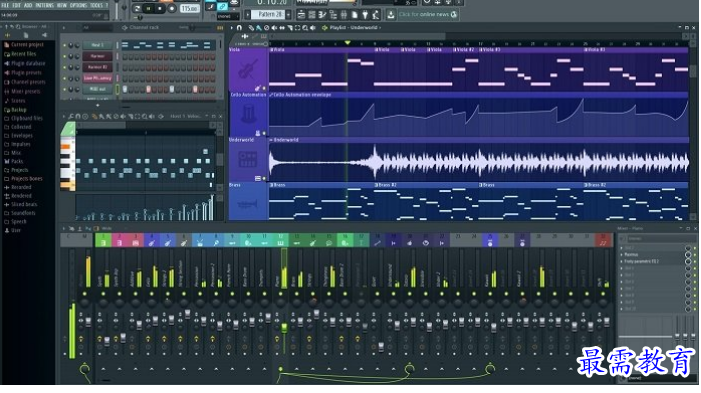Click the Record transport button
The height and width of the screenshot is (393, 701).
click(x=172, y=8)
